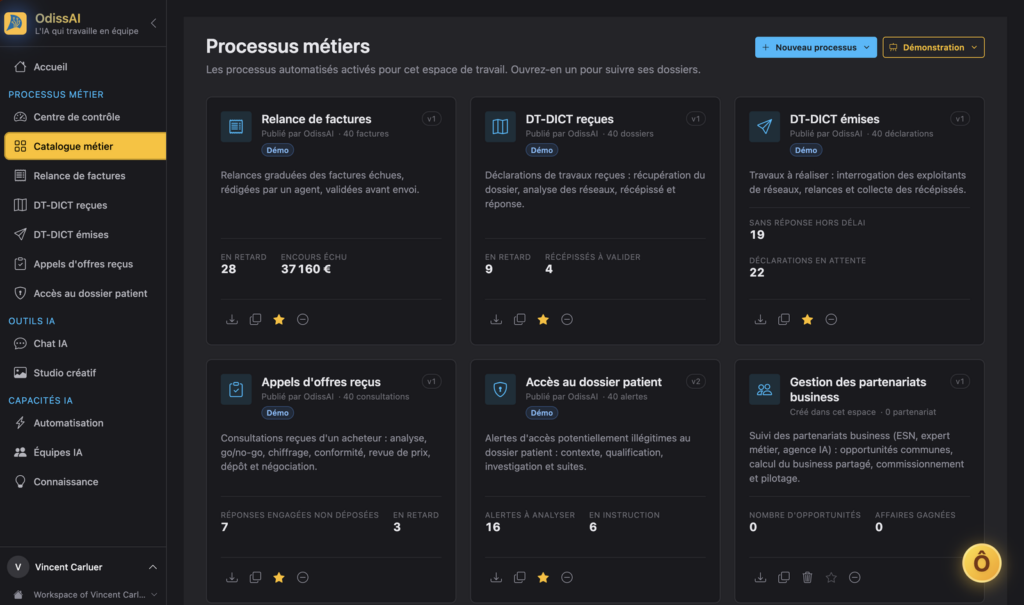Viewport: 1024px width, 605px height.
Task: Click the duplicate icon on Accès au dossier patient card
Action: pos(520,578)
